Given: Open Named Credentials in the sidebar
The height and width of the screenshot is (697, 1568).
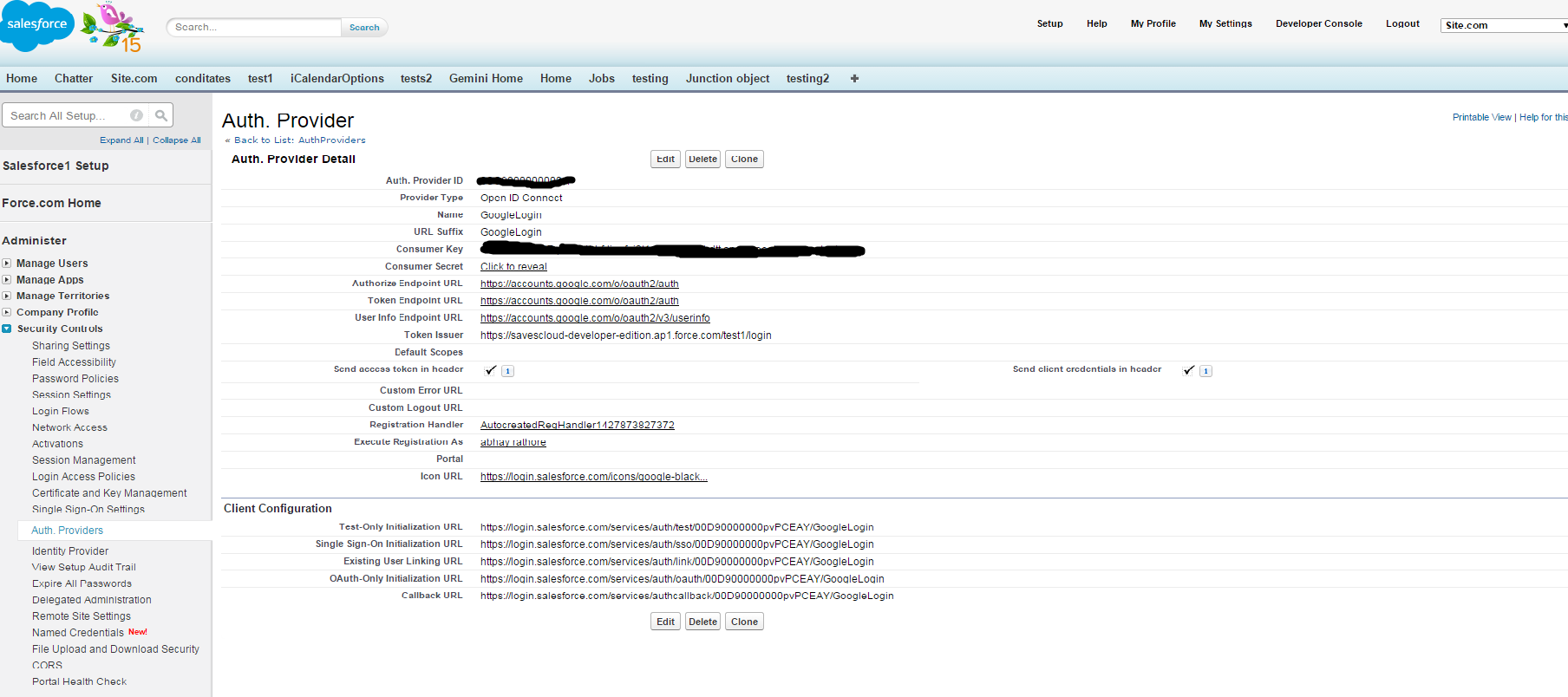Looking at the screenshot, I should point(78,633).
